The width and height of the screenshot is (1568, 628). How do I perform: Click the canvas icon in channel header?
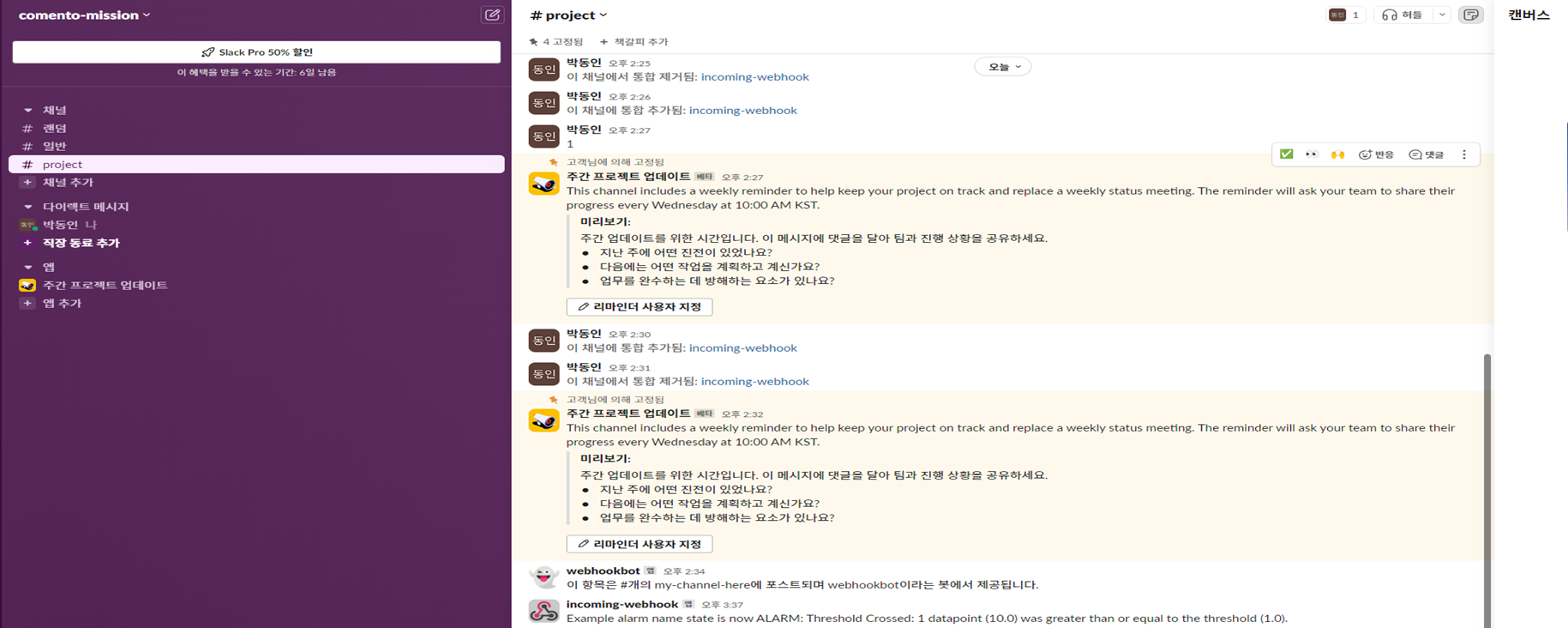click(x=1471, y=15)
